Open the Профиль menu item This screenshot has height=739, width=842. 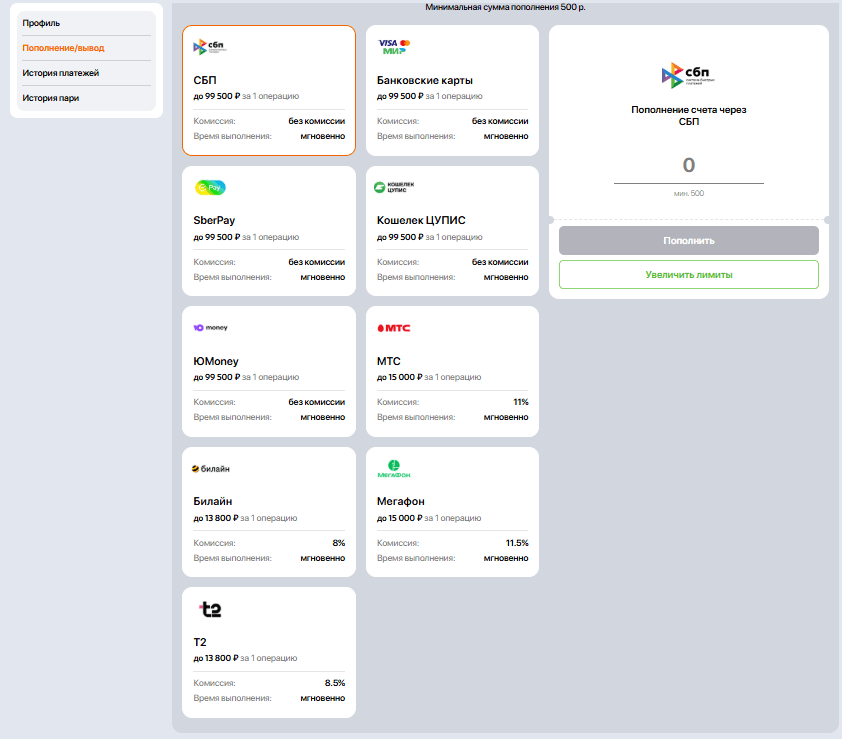point(42,23)
